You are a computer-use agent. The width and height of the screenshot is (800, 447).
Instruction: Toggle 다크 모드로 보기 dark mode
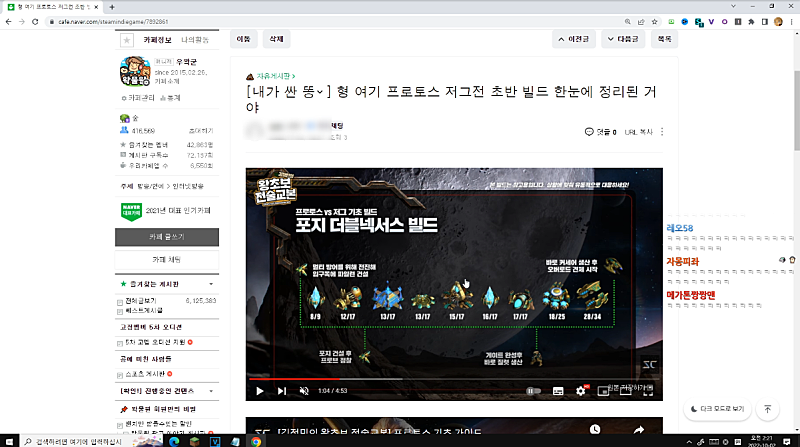coord(717,409)
